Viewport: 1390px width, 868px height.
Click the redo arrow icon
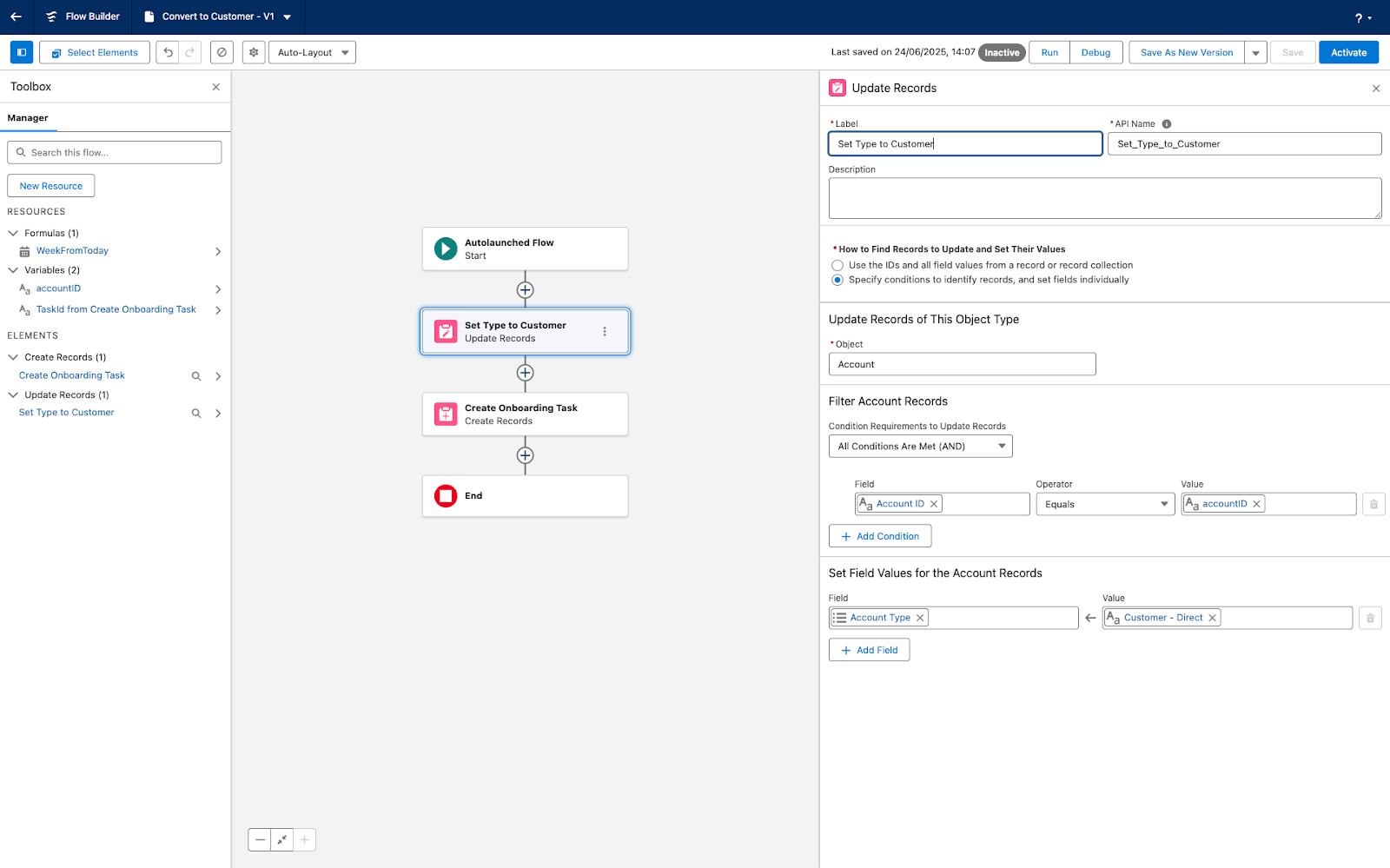190,52
